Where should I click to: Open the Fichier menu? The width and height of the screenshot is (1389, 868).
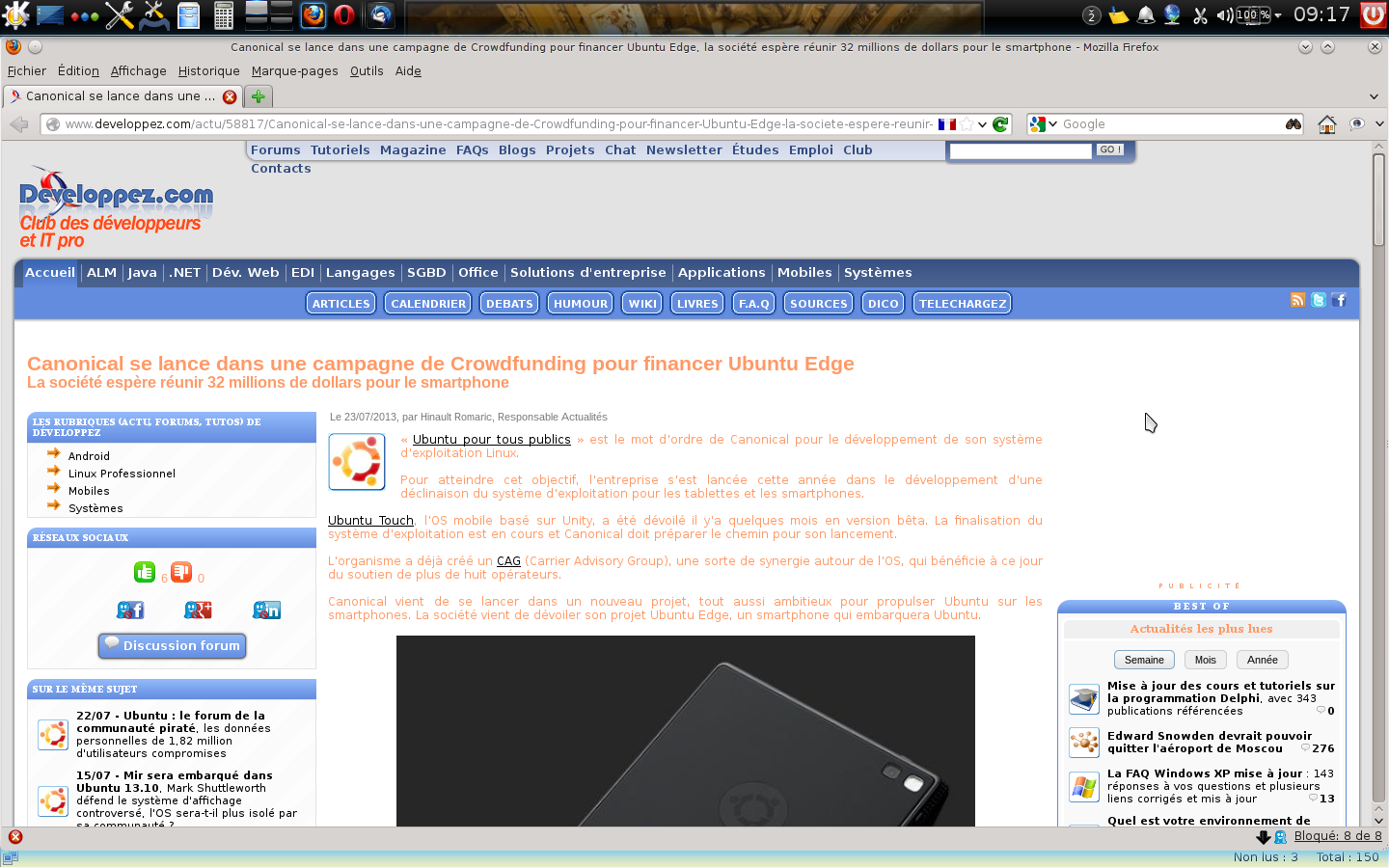27,71
